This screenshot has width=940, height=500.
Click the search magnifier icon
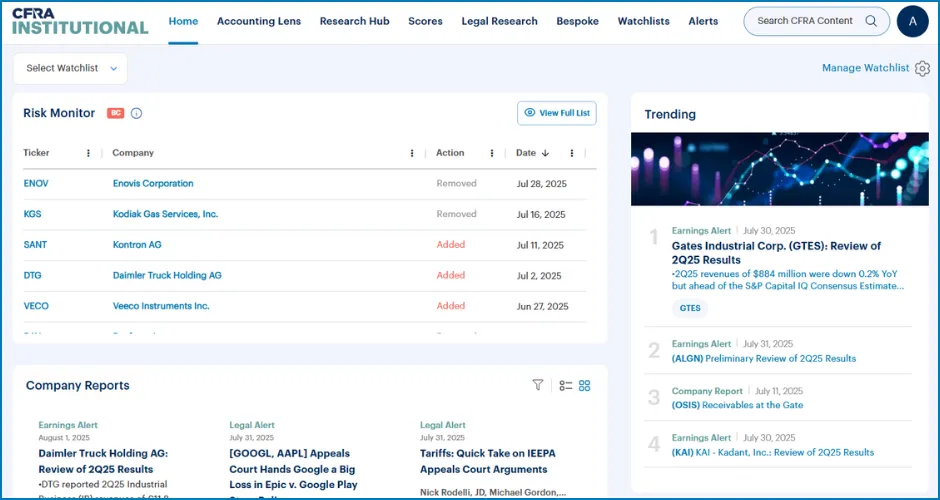tap(871, 21)
